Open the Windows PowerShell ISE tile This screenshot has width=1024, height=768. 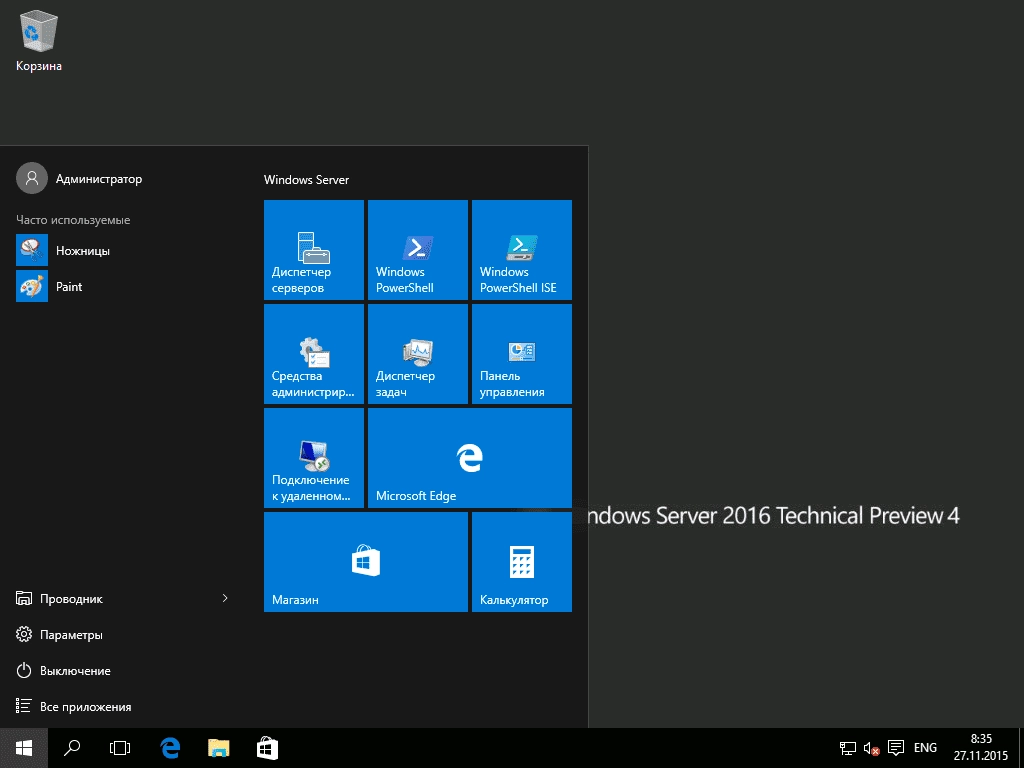(x=522, y=249)
